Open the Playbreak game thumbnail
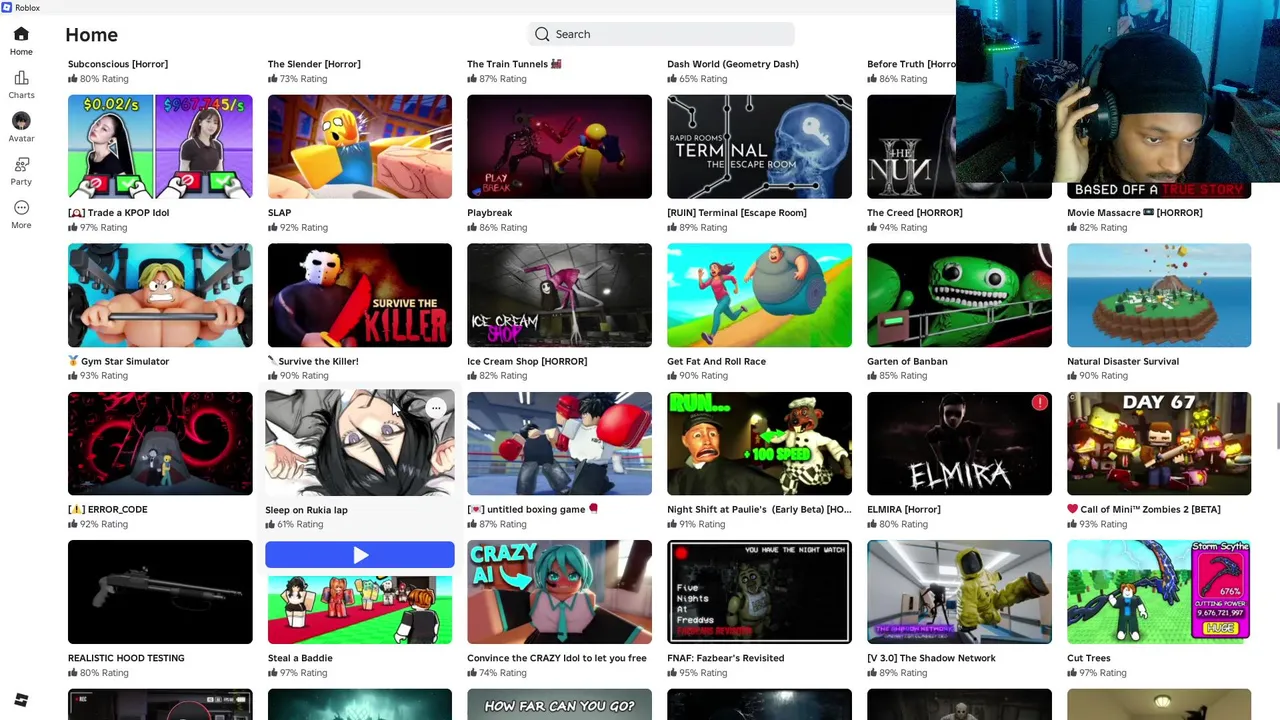 coord(559,147)
